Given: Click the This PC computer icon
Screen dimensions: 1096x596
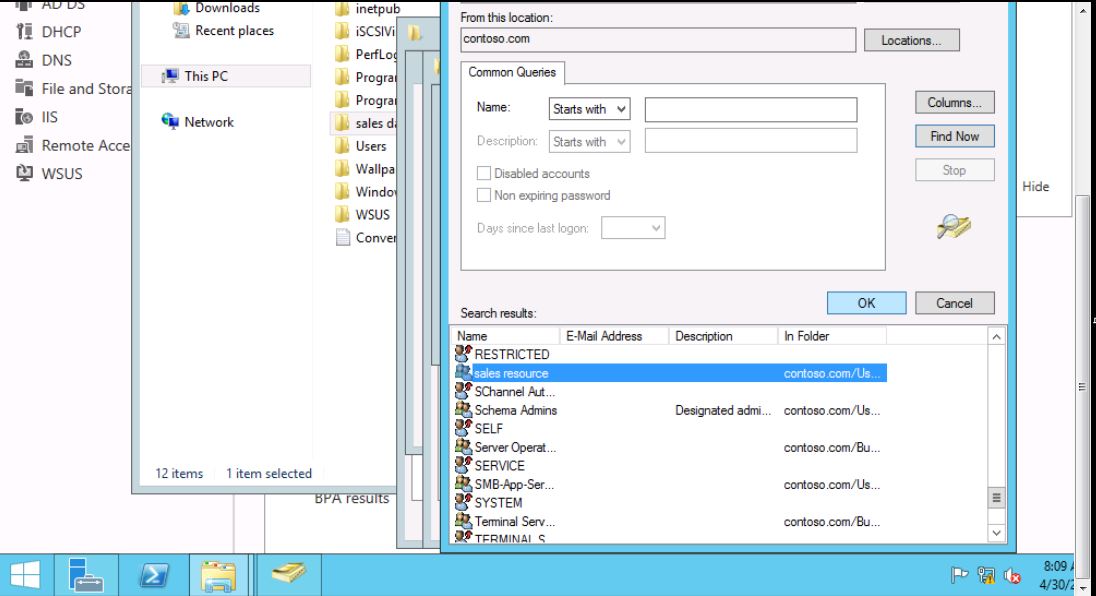Looking at the screenshot, I should 171,76.
